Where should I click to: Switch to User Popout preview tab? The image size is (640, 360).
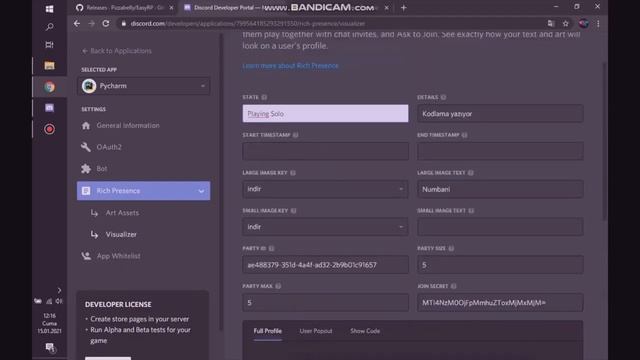pos(316,331)
